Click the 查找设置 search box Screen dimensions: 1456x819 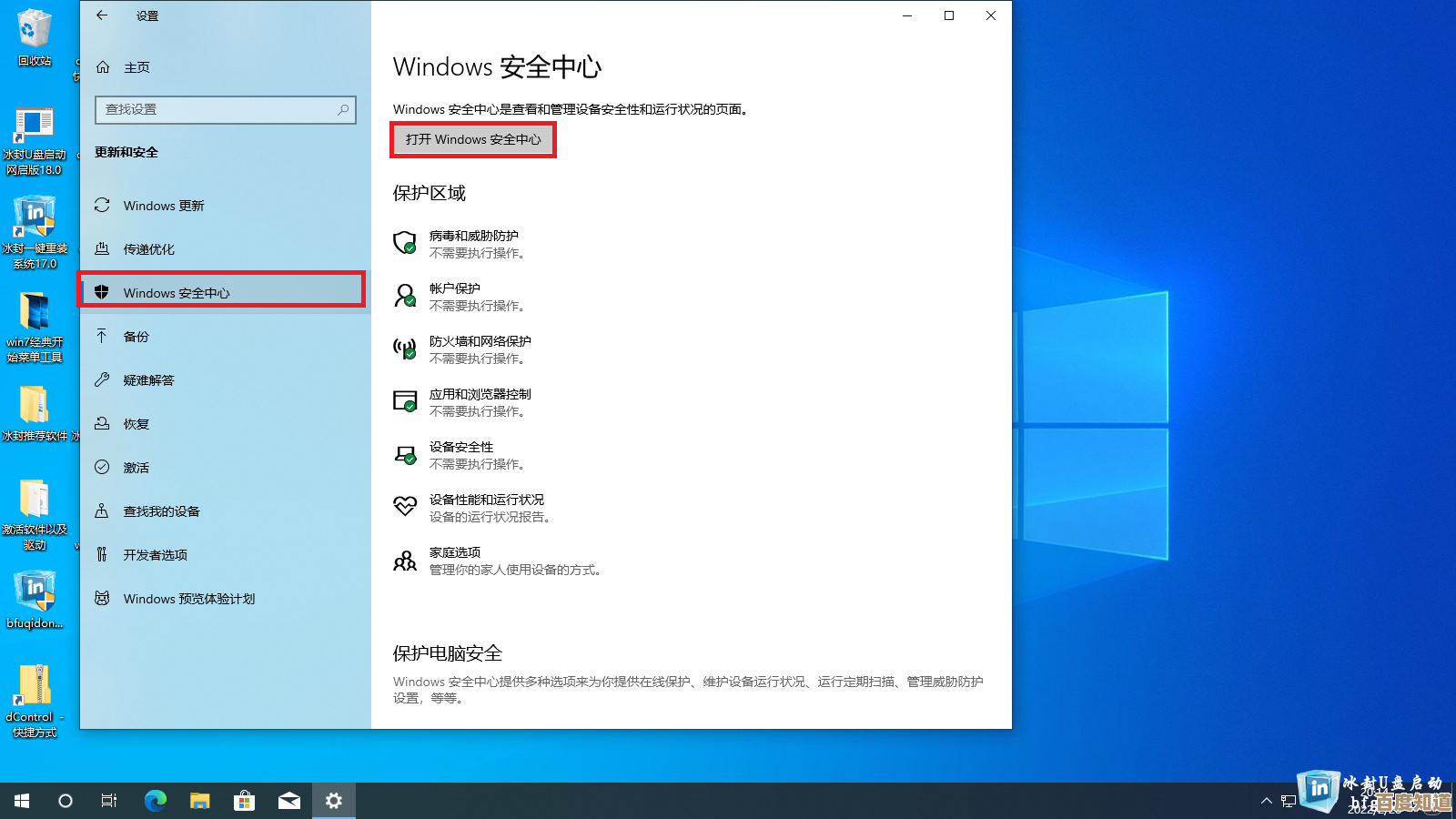point(218,109)
